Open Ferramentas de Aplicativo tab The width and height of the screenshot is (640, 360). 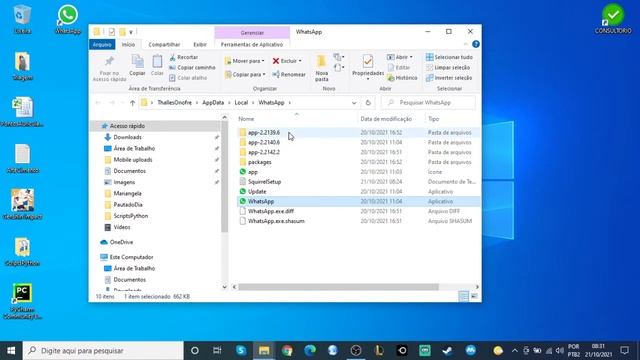point(252,44)
